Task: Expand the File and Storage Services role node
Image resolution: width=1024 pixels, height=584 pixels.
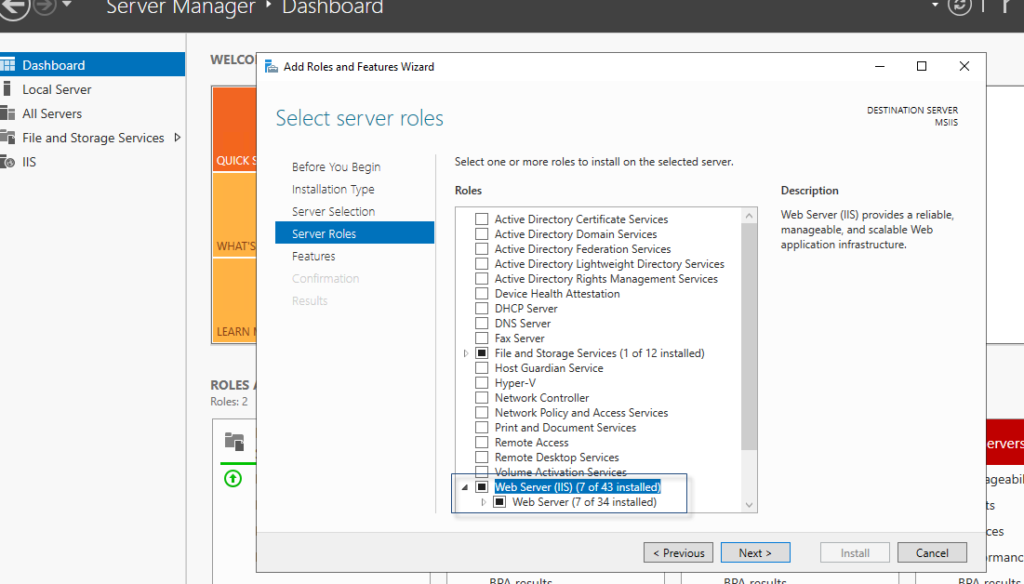Action: [466, 353]
